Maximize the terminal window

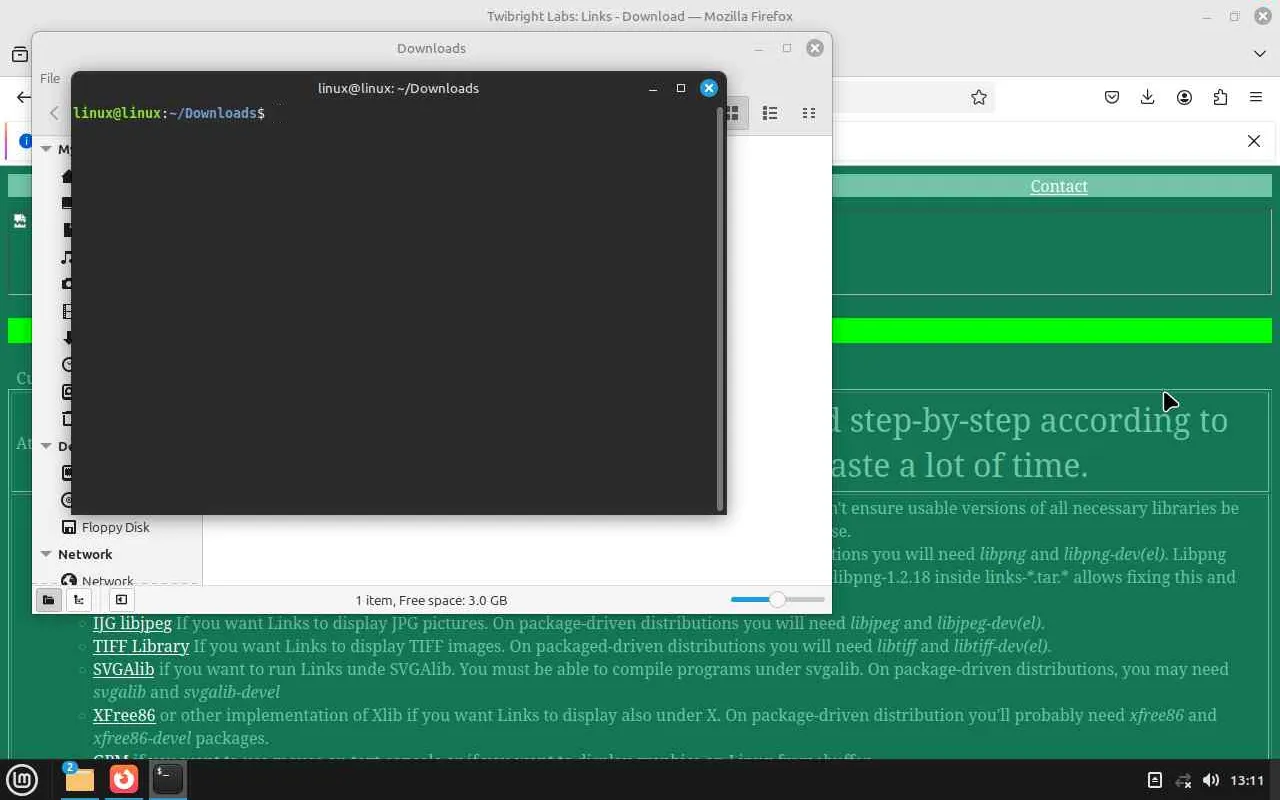pyautogui.click(x=681, y=88)
